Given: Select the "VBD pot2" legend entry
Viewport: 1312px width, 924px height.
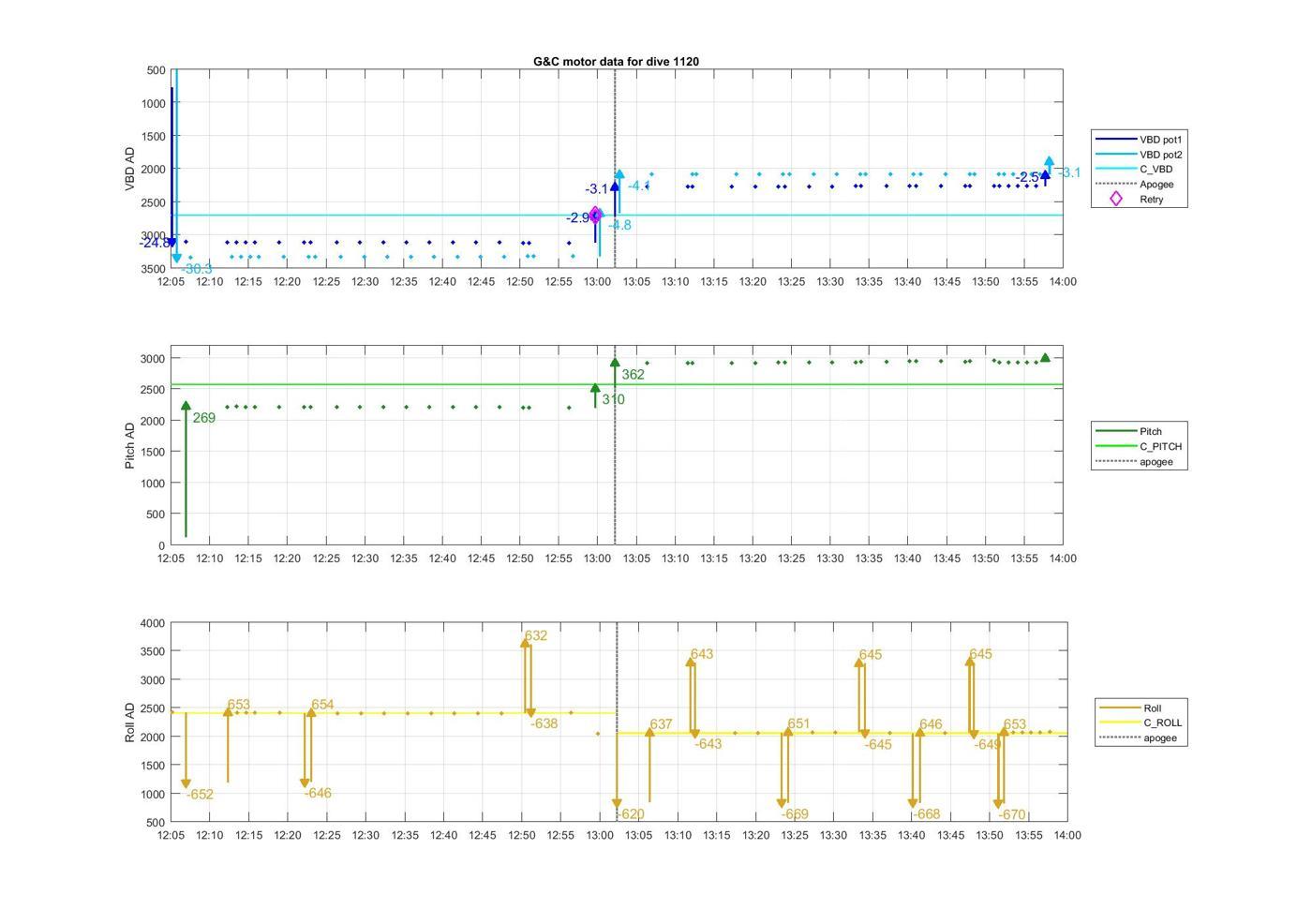Looking at the screenshot, I should click(1140, 155).
